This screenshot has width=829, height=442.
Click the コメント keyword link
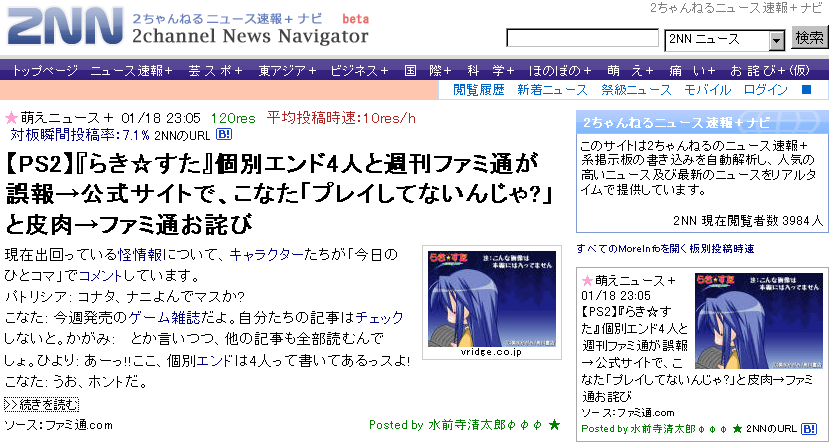(101, 276)
